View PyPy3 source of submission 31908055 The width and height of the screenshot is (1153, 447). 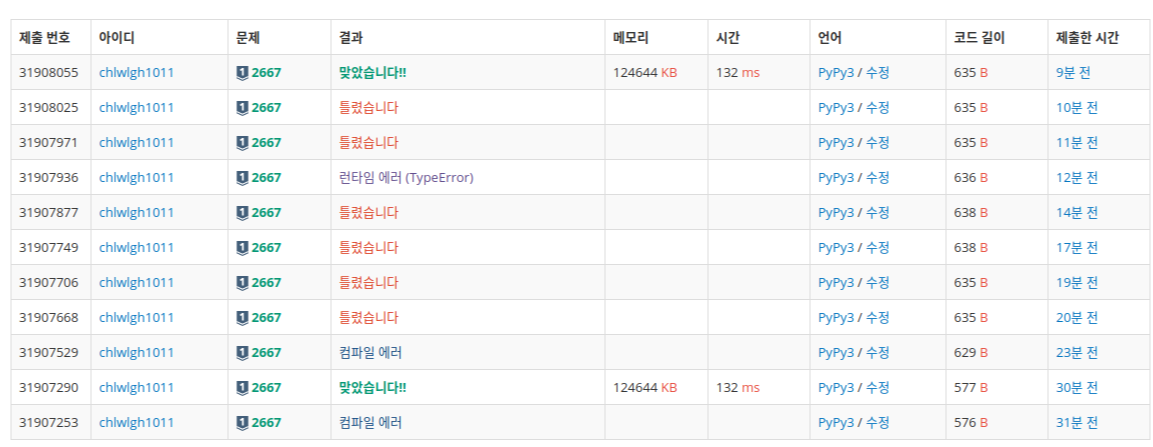[x=836, y=72]
